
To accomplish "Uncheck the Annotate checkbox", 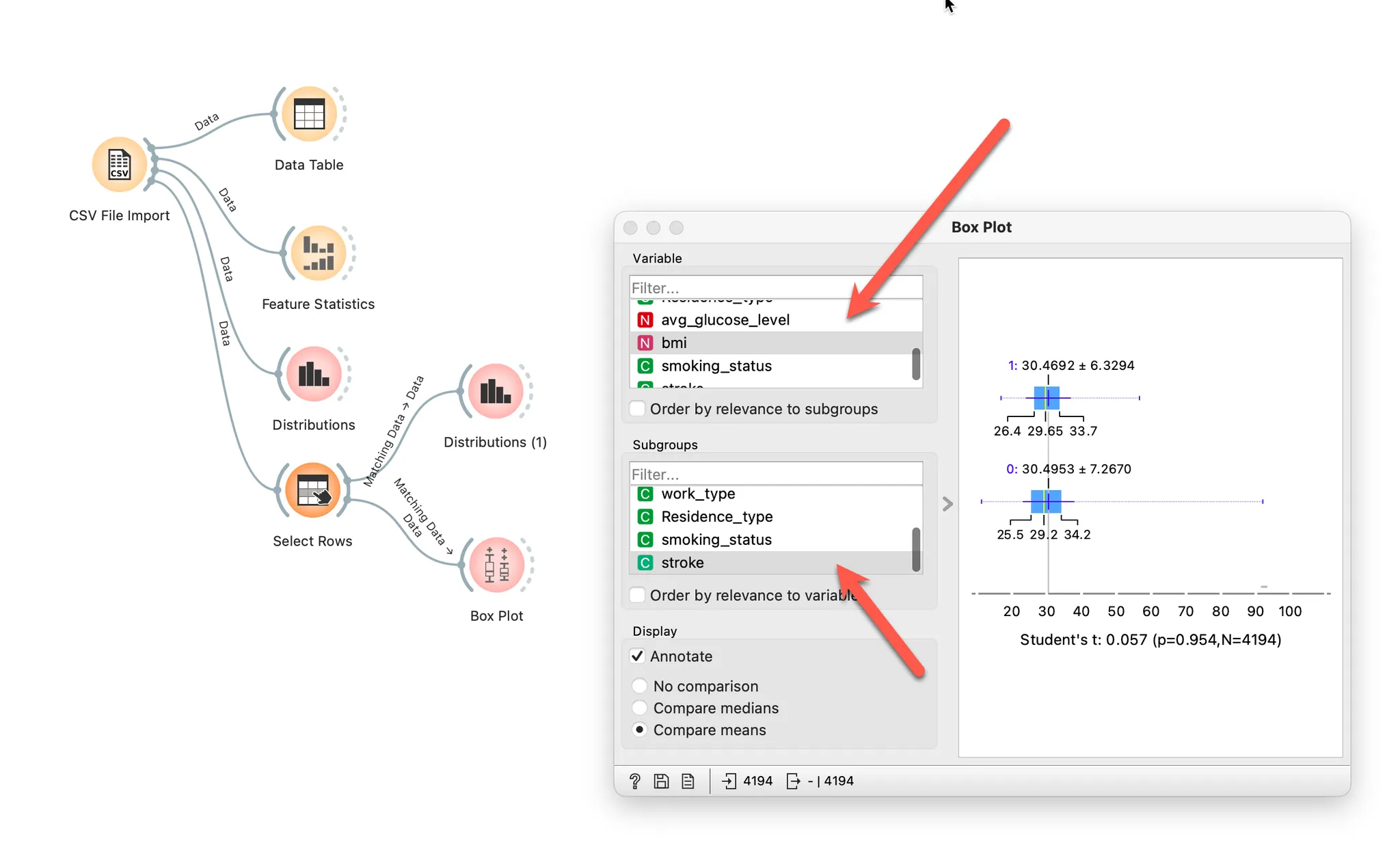I will 638,656.
